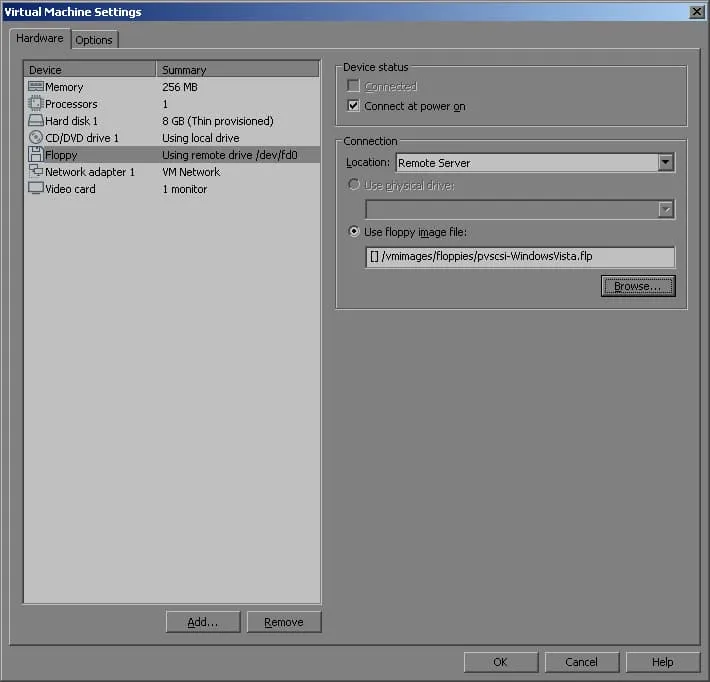Click the VM Network summary value
Screen dimensions: 710x682
point(191,172)
